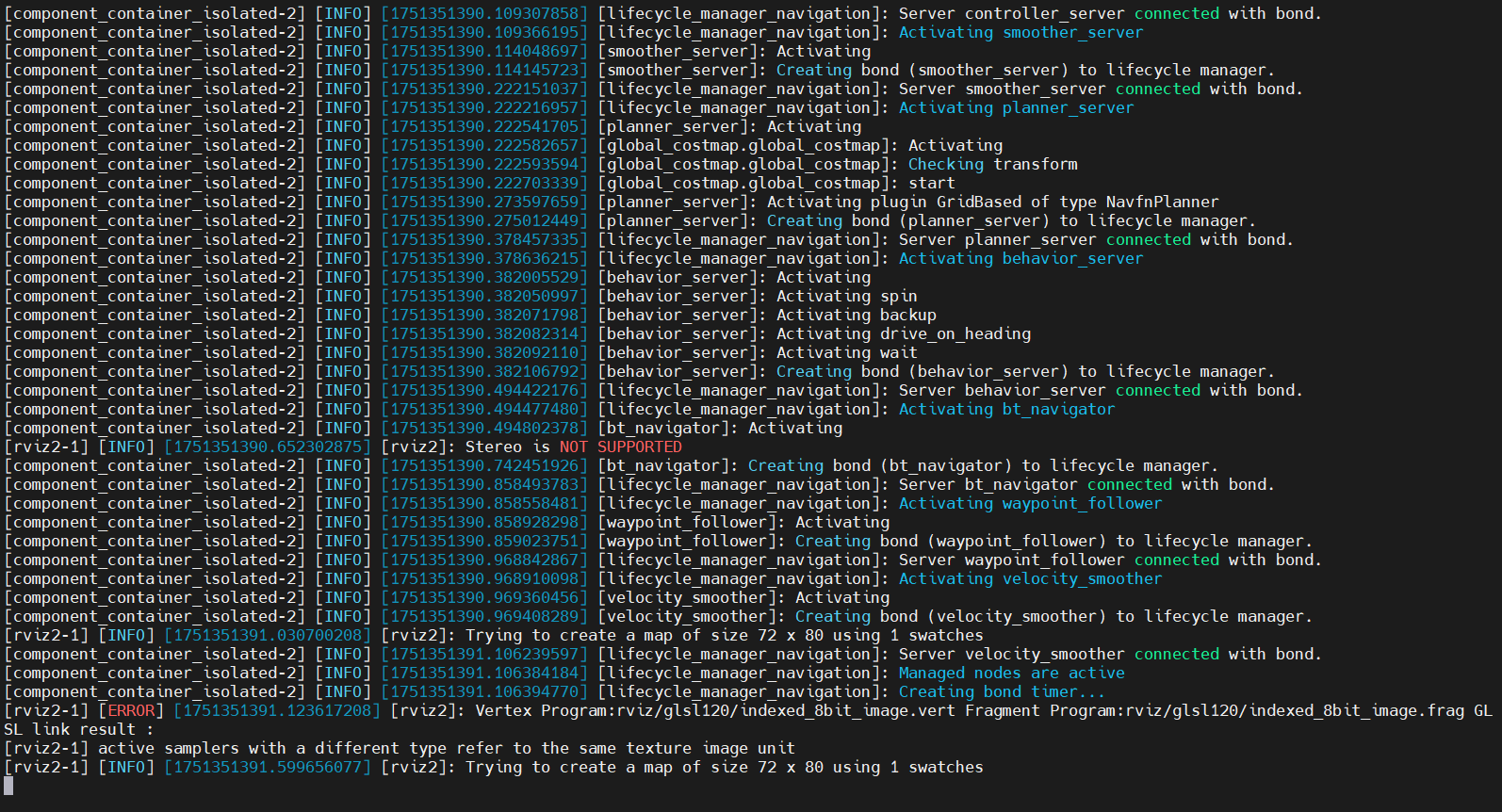This screenshot has height=812, width=1502.
Task: Click 'Activating waypoint_follower' cyan message
Action: point(1030,503)
